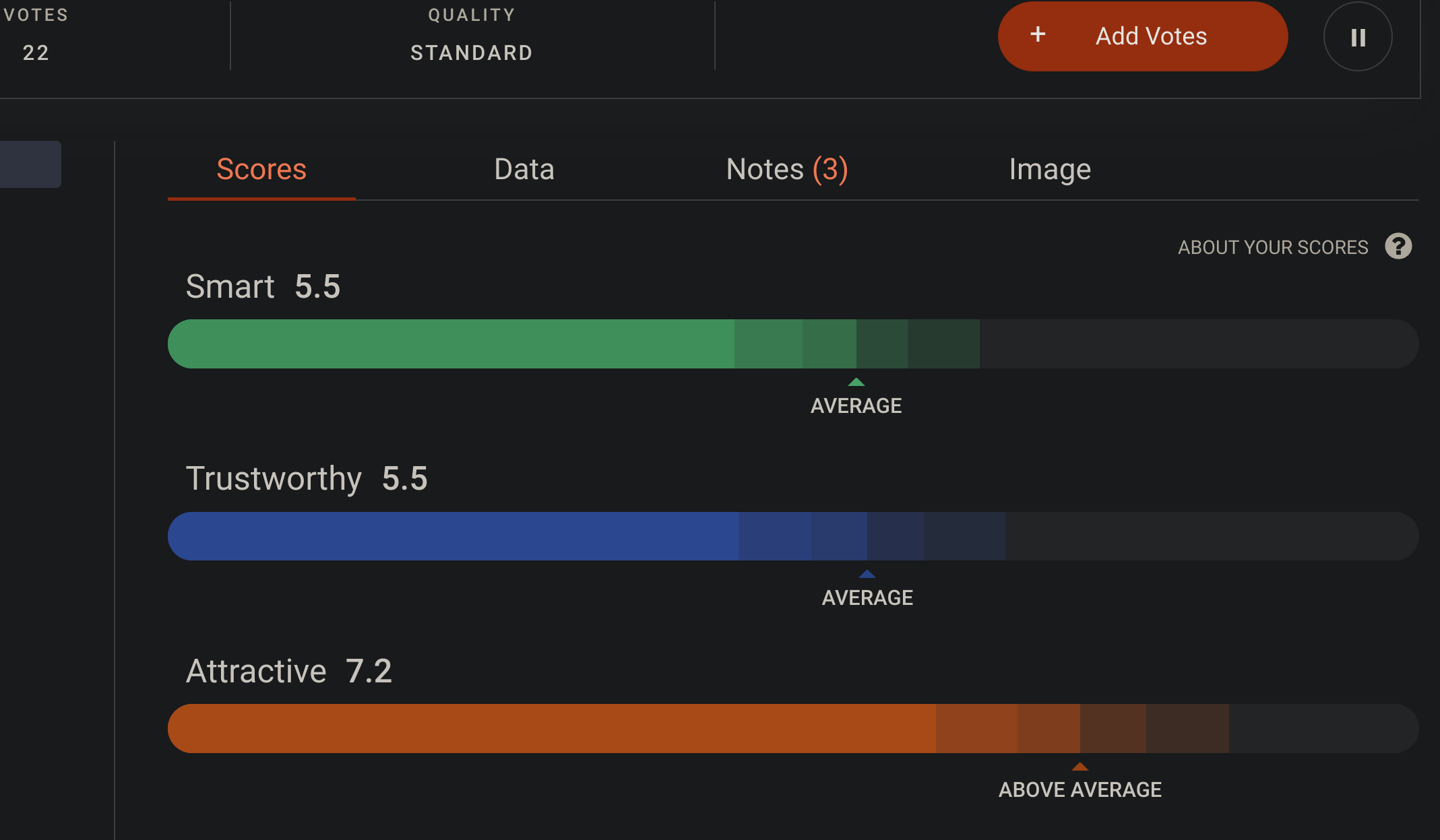Click the Trustworthy 5.5 score heading

click(x=307, y=478)
